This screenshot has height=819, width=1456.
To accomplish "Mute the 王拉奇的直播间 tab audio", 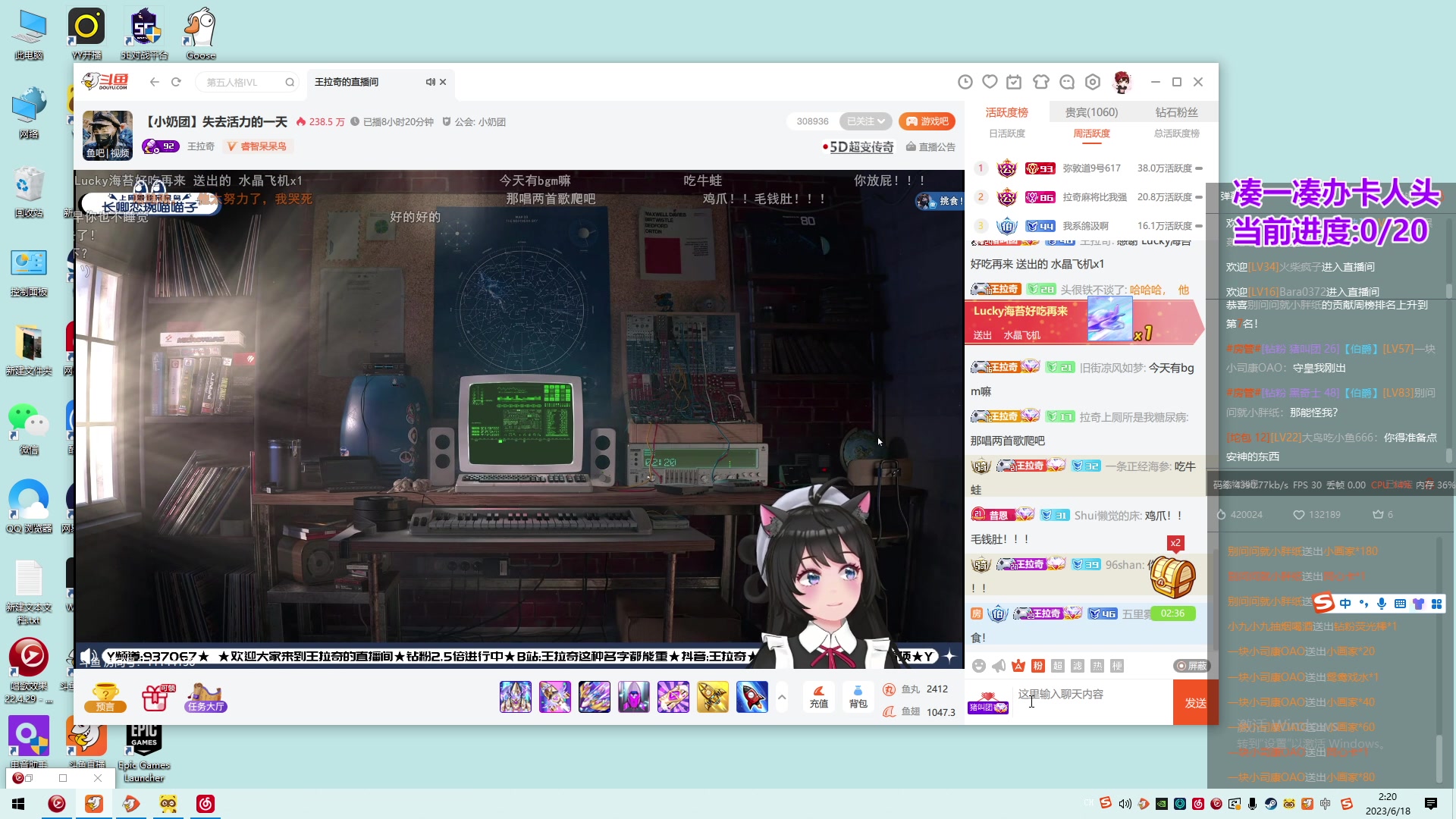I will click(430, 82).
